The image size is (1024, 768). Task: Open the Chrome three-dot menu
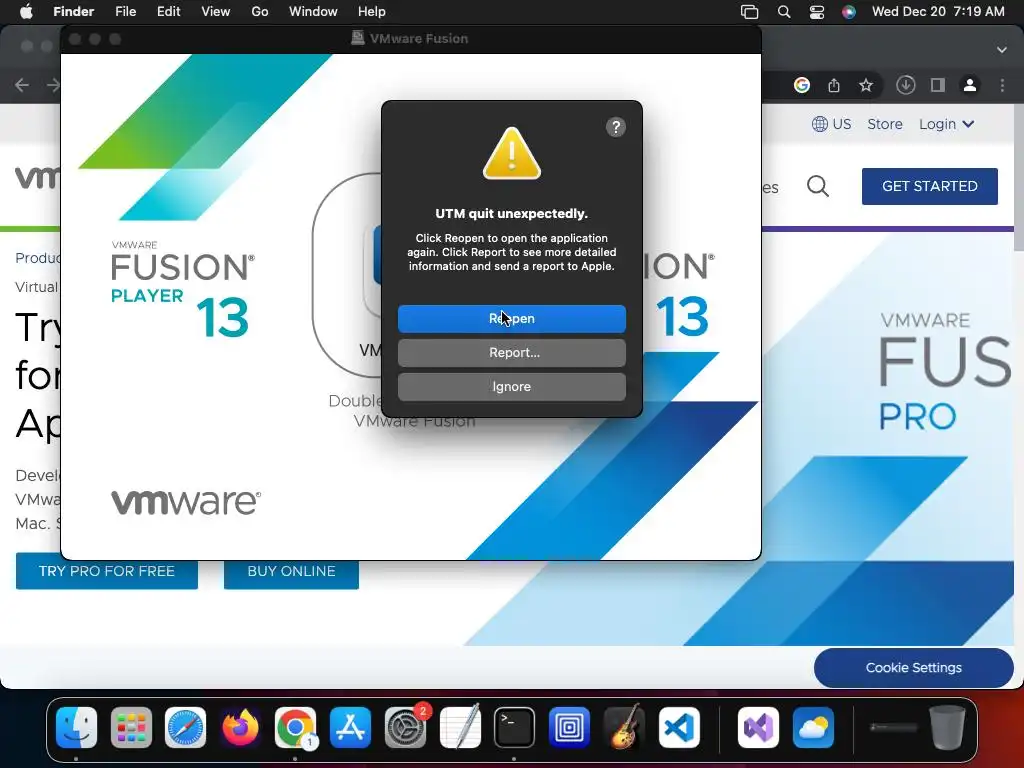click(x=1002, y=85)
